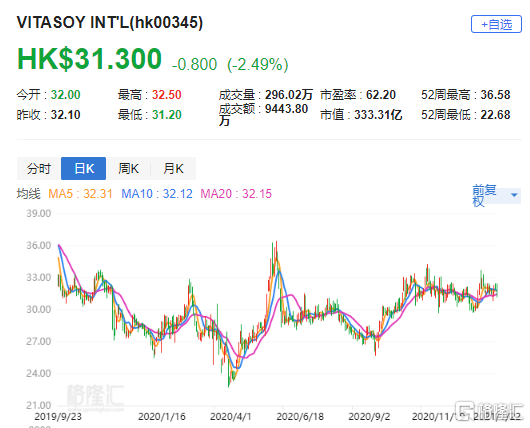Click 52周最高 value 36.58
This screenshot has width=530, height=428.
pos(496,95)
